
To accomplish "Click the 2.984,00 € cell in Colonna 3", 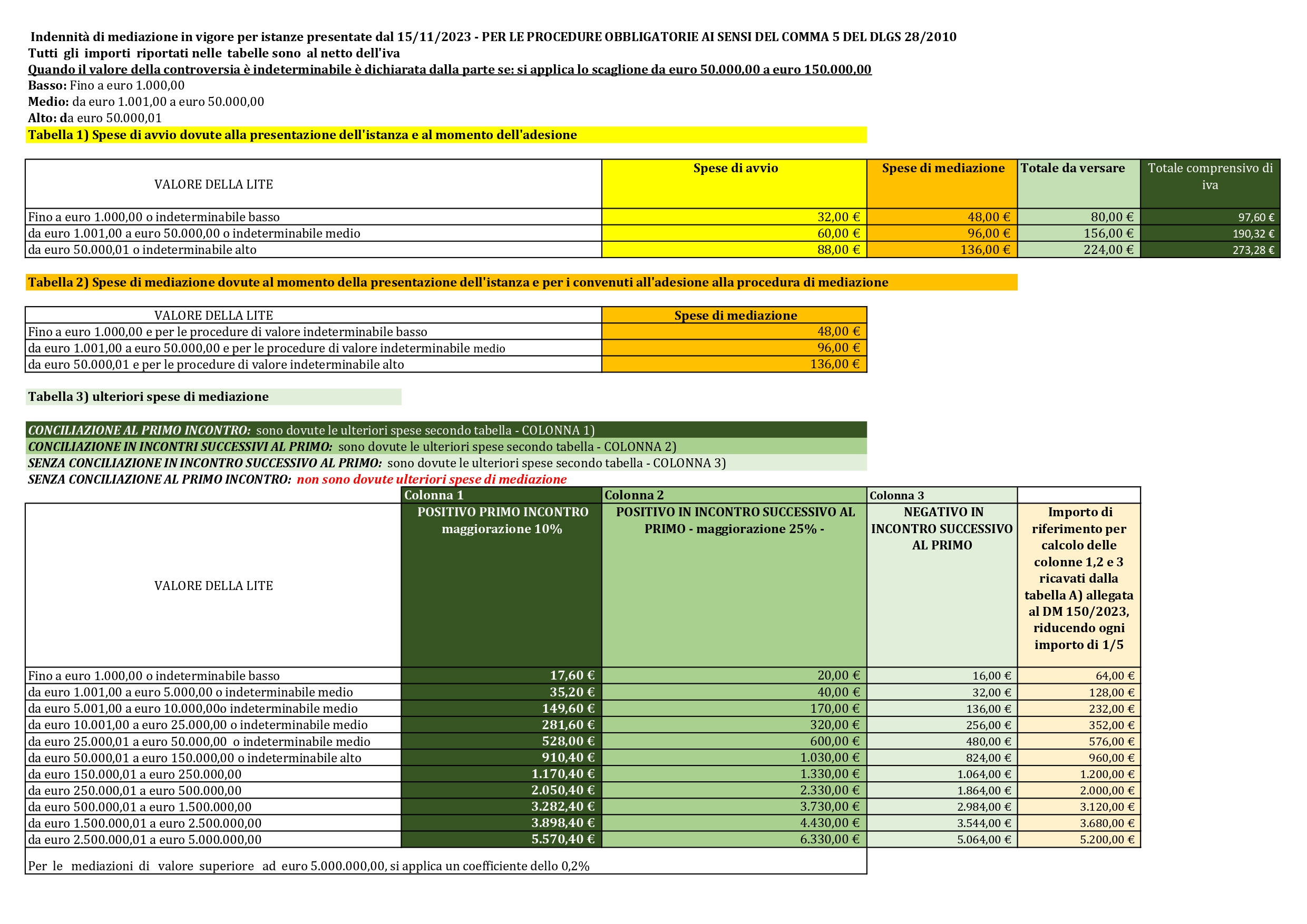I will (942, 807).
